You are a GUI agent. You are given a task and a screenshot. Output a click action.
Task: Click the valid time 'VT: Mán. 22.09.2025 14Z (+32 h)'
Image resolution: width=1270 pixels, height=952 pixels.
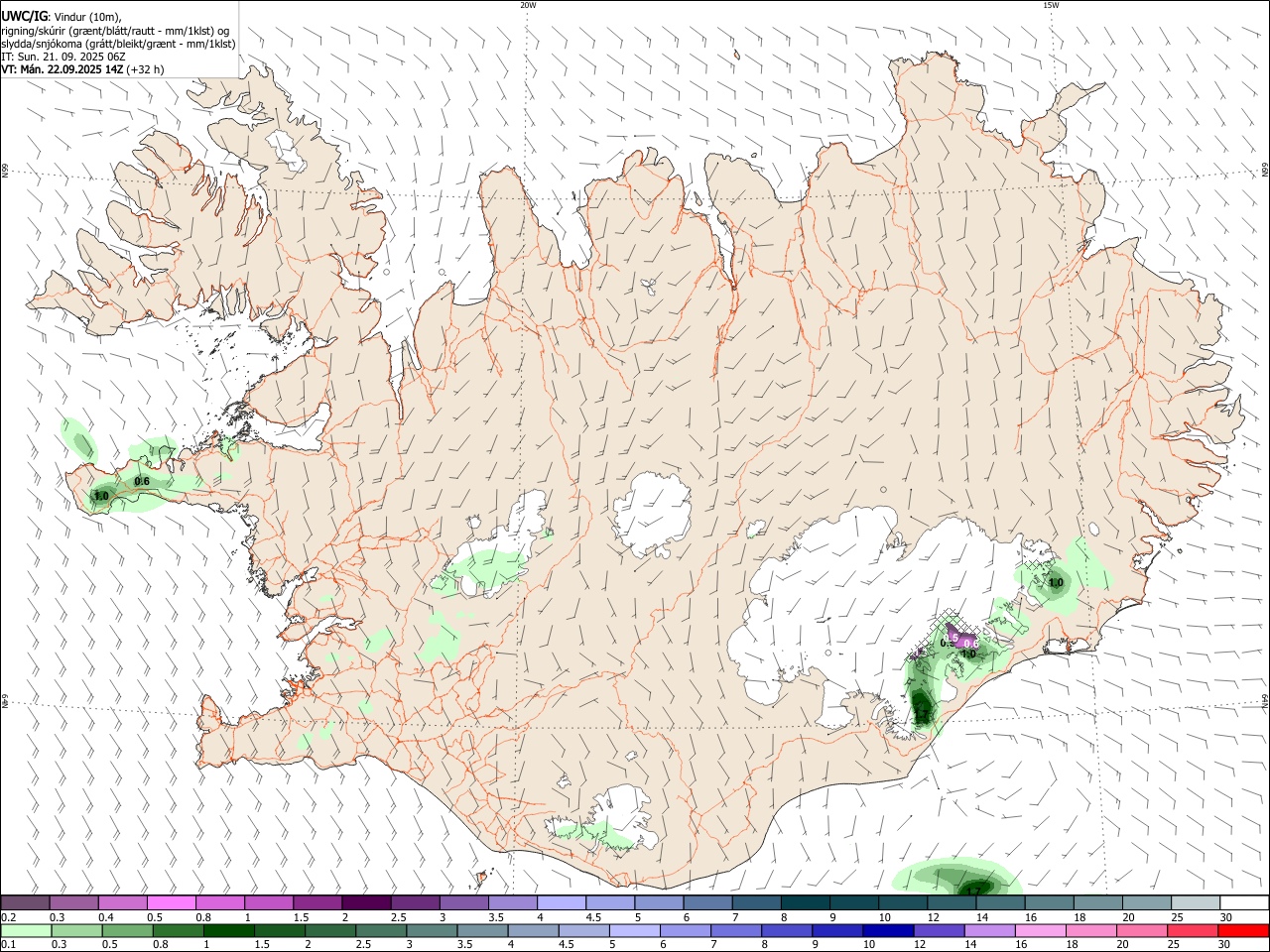82,69
